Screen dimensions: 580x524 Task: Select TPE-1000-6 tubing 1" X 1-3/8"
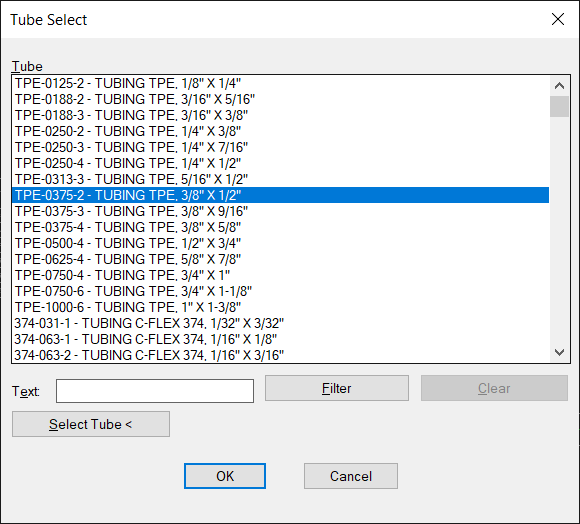(x=280, y=307)
